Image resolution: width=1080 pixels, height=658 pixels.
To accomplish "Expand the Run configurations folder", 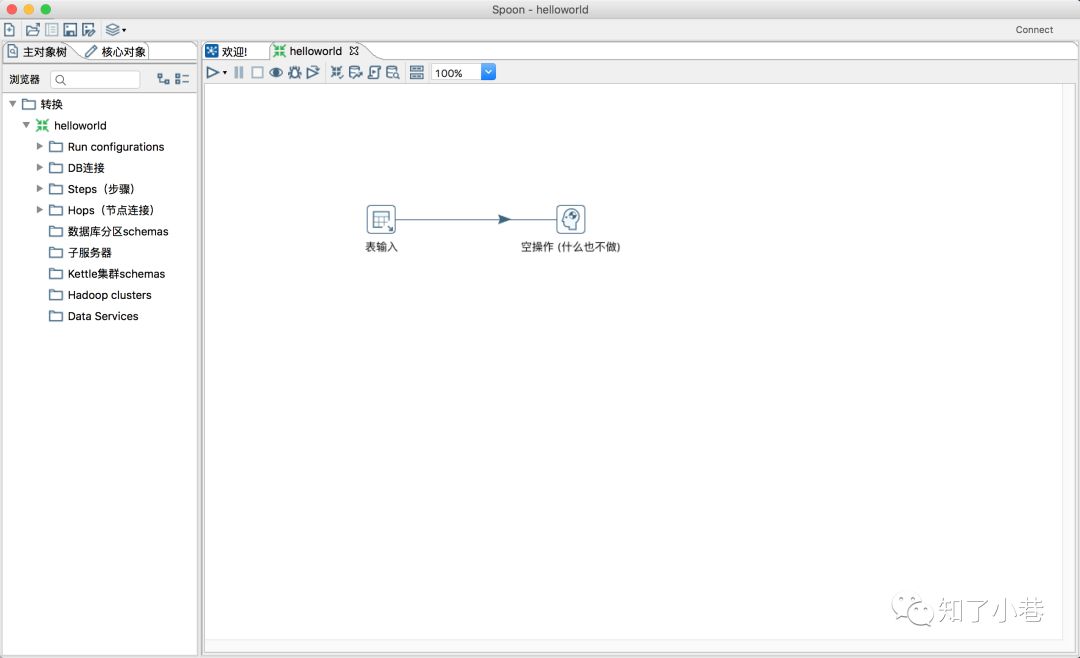I will click(39, 147).
